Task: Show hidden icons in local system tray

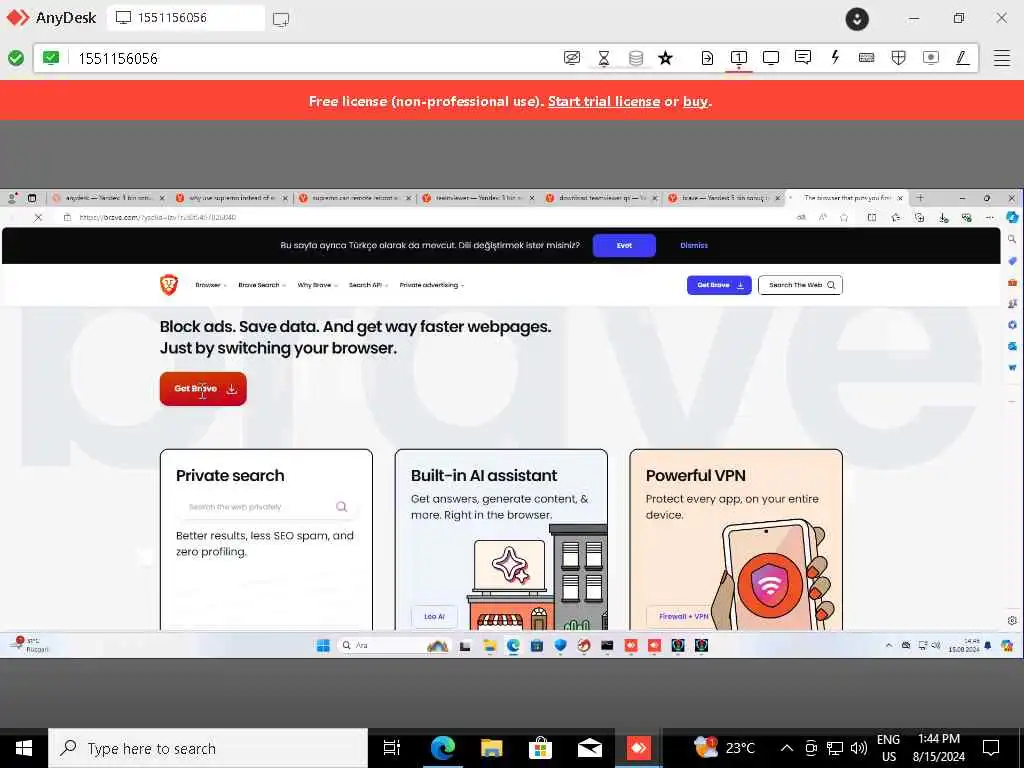Action: (787, 748)
